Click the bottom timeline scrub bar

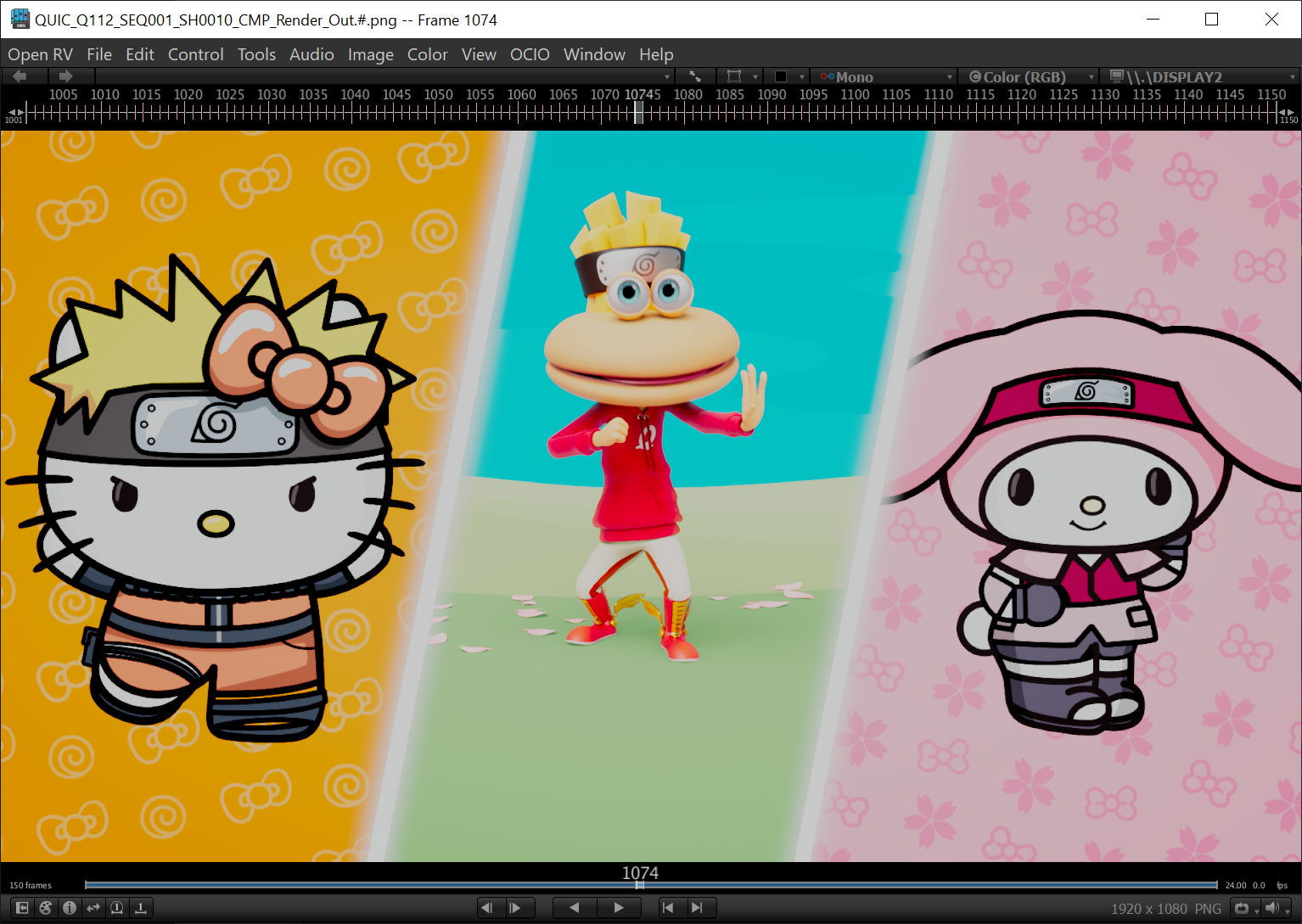(x=651, y=885)
